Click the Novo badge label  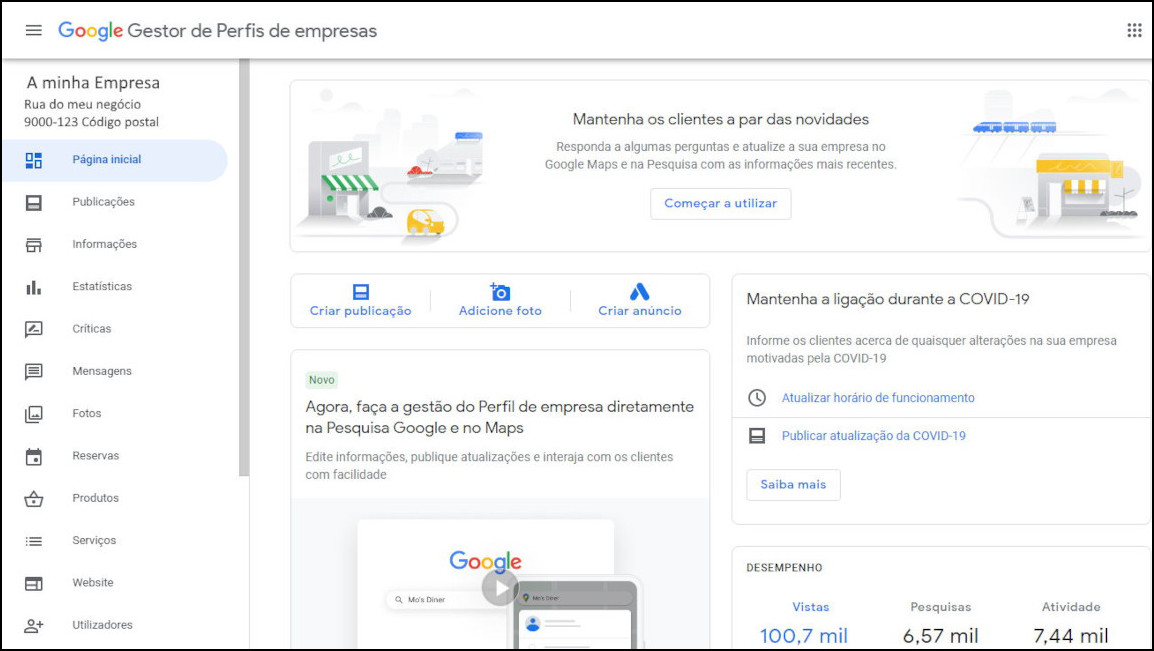322,380
